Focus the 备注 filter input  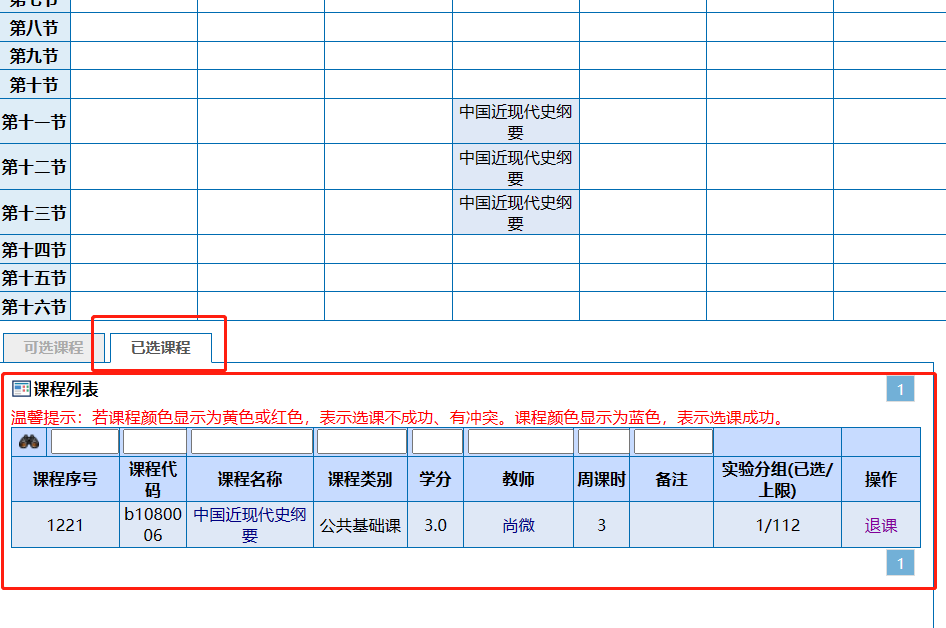[673, 442]
